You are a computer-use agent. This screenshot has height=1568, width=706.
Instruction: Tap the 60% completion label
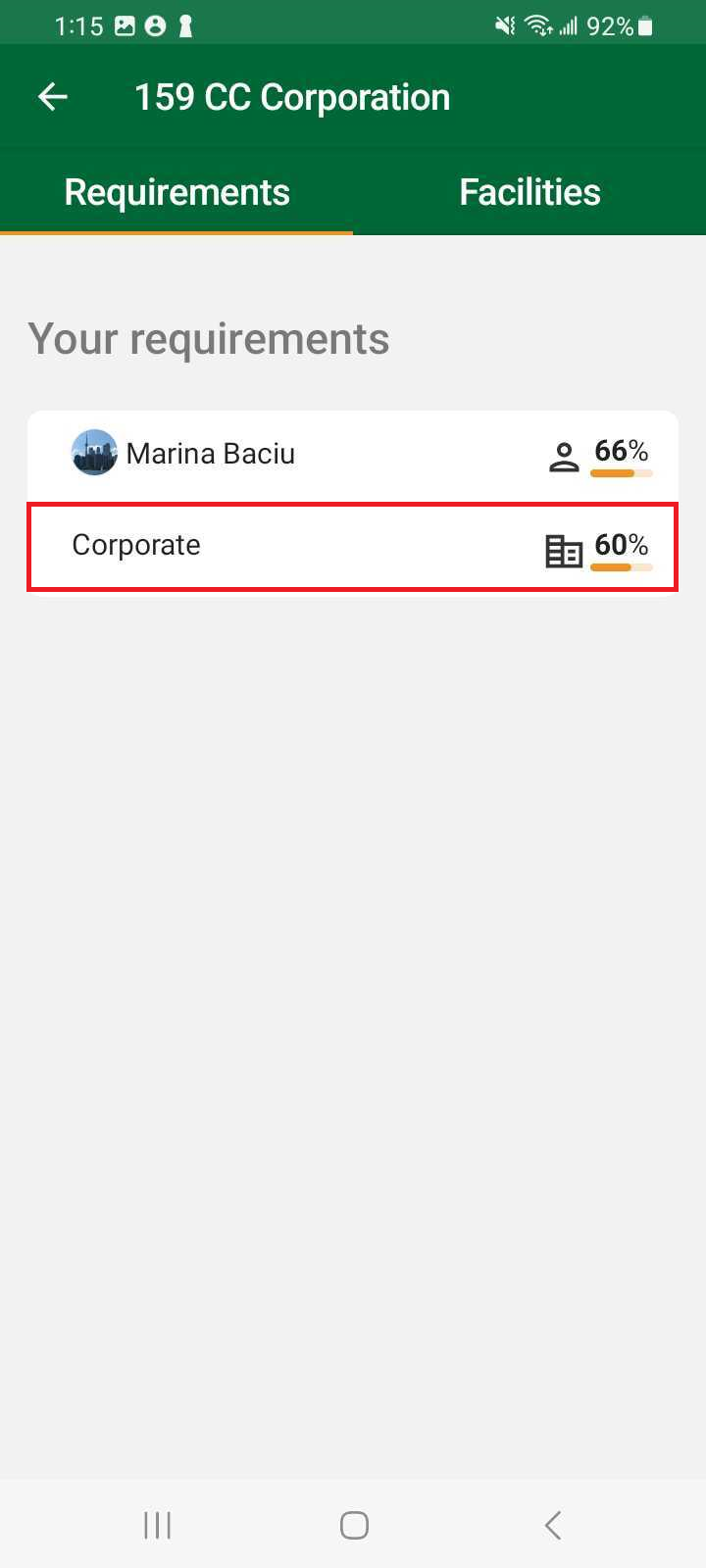coord(621,544)
